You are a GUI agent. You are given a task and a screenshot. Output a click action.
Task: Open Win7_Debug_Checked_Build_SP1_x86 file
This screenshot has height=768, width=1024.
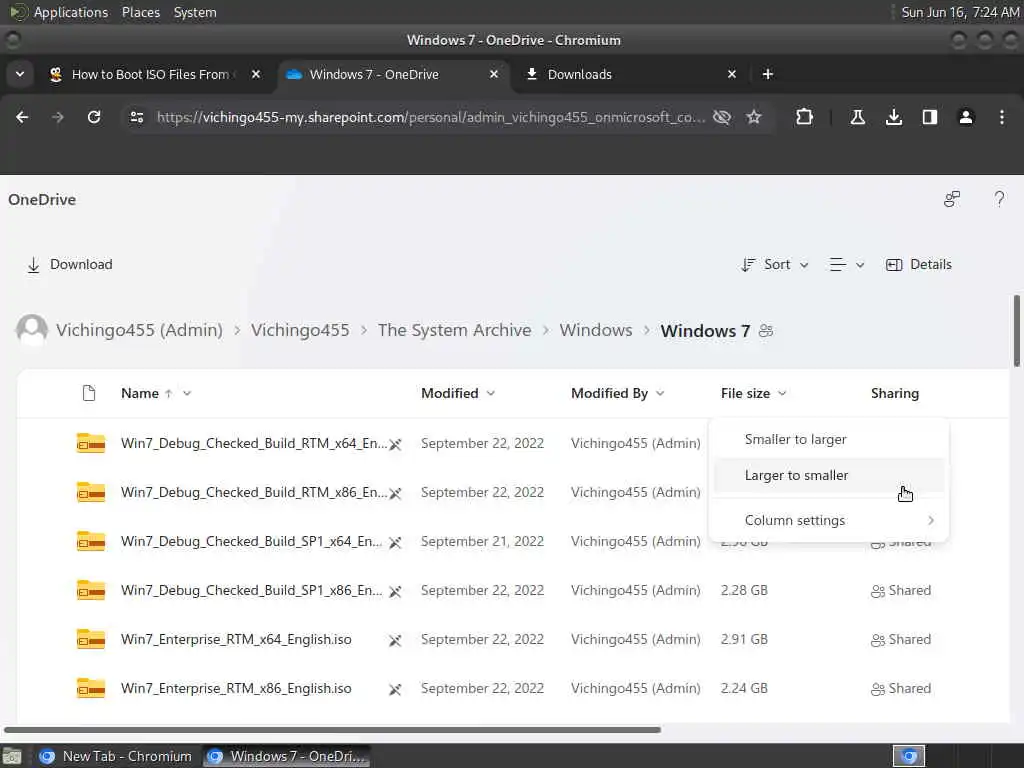point(251,590)
